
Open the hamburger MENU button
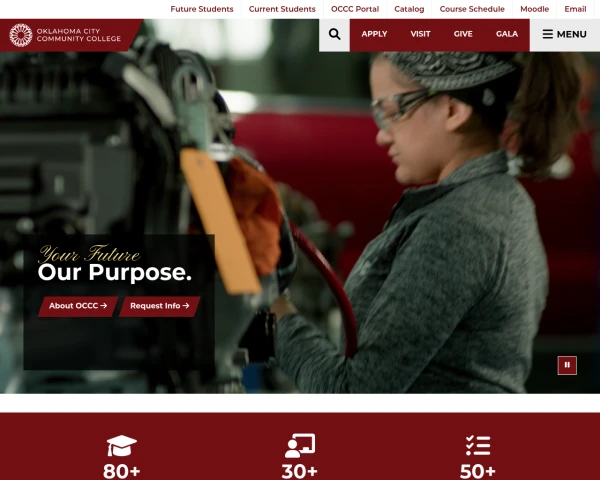pos(565,34)
